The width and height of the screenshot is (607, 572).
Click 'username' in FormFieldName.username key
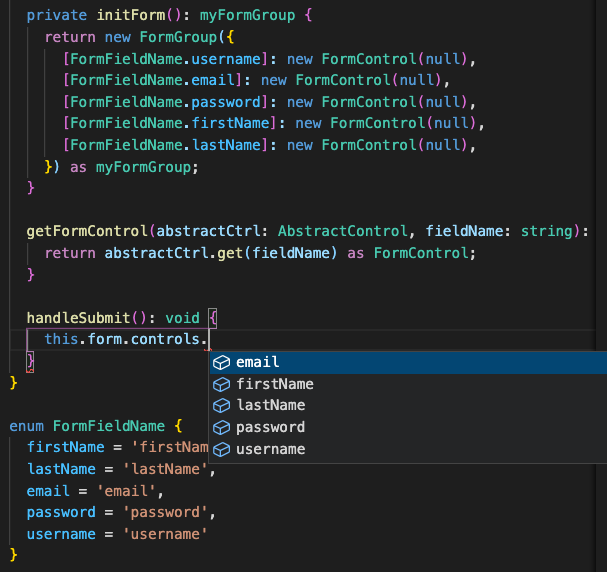point(226,59)
